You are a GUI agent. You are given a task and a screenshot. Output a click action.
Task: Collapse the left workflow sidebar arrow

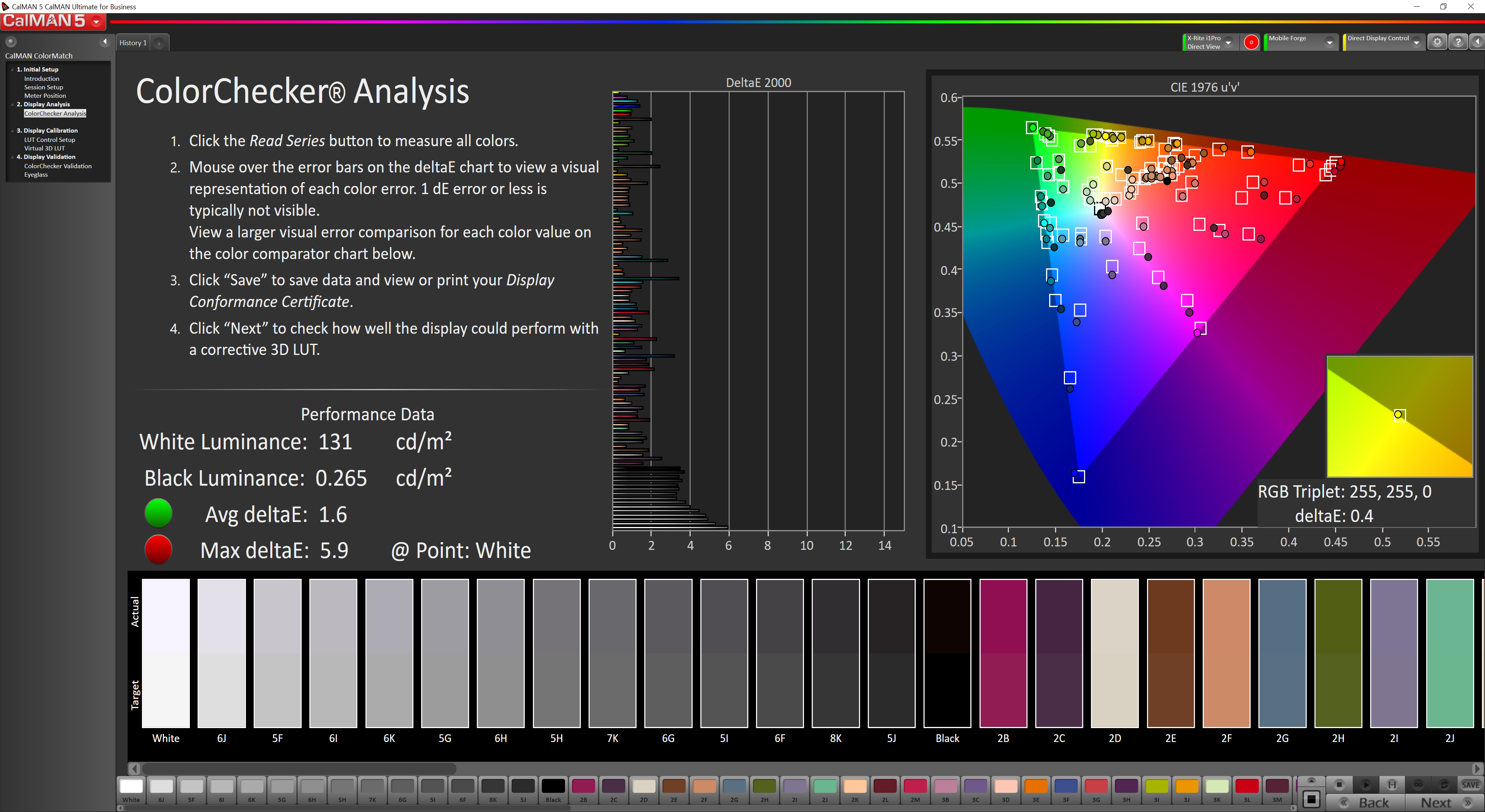104,41
